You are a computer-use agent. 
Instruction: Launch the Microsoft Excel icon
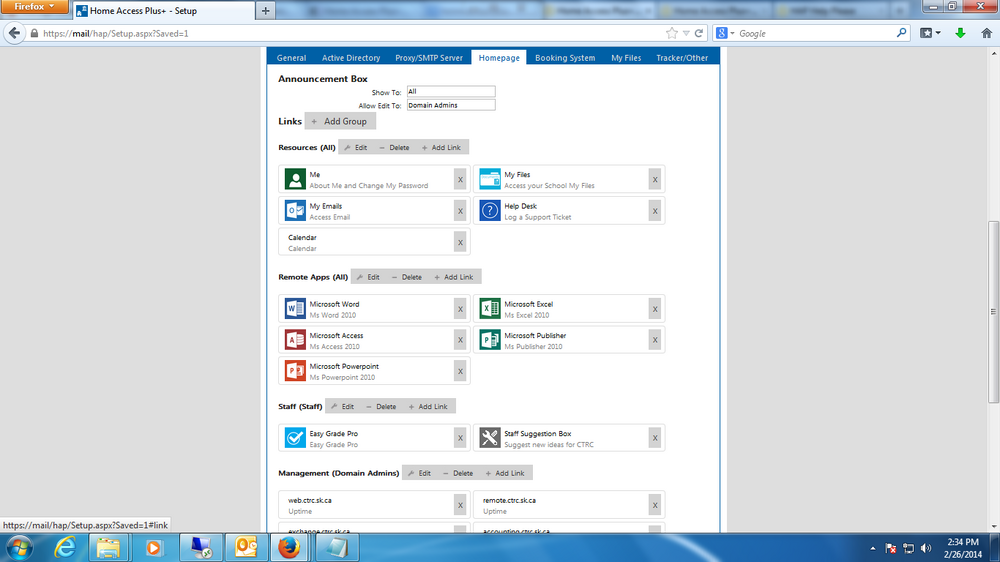click(490, 309)
